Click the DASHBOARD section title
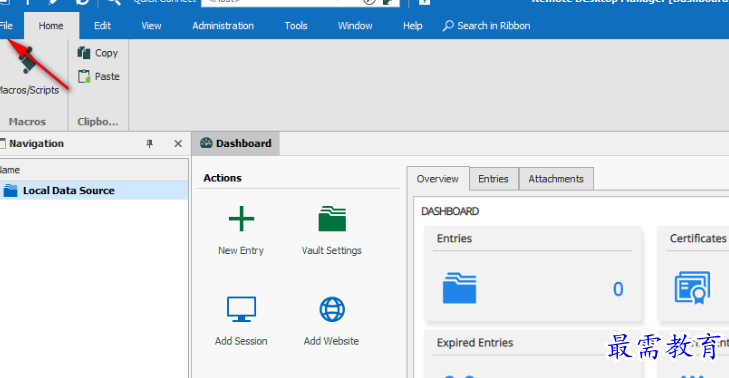This screenshot has width=729, height=378. [x=450, y=212]
